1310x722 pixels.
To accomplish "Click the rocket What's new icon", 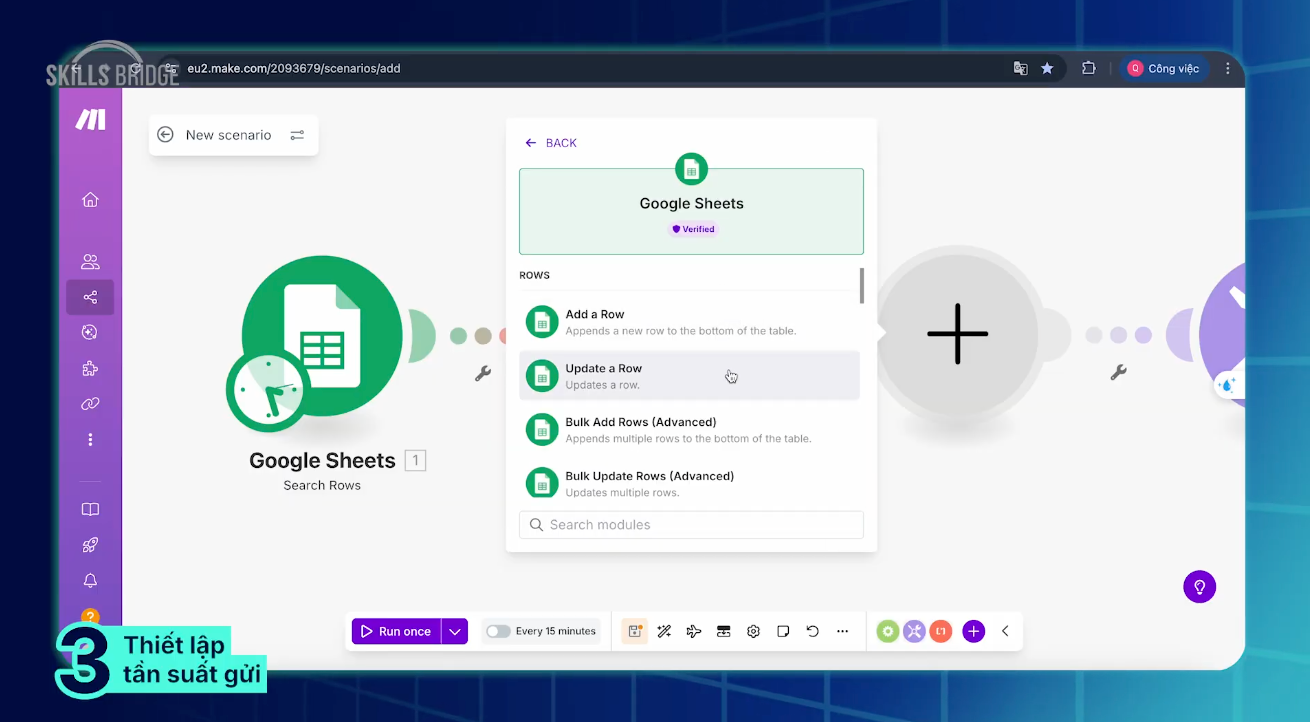I will click(90, 545).
